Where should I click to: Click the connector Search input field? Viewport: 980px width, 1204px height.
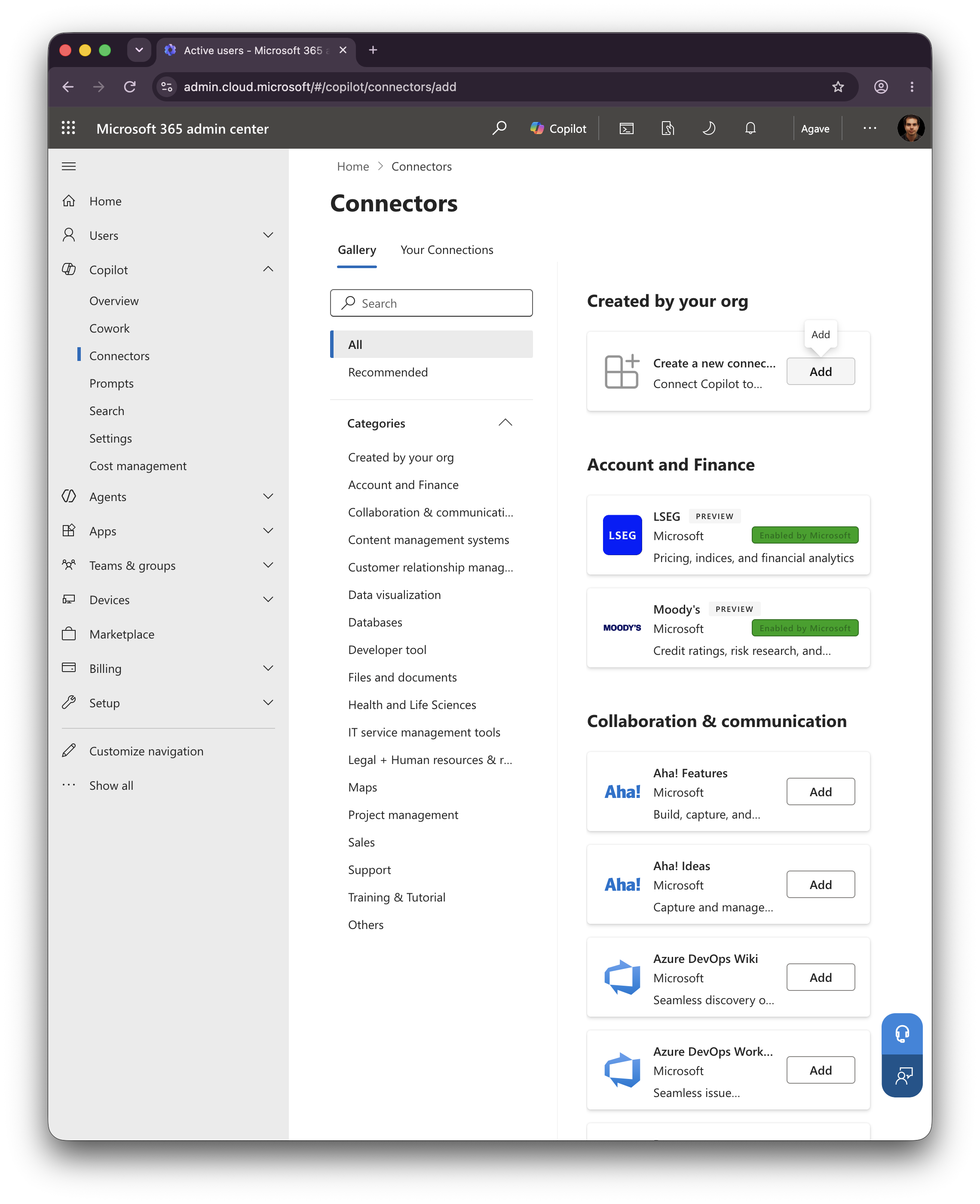(x=431, y=303)
